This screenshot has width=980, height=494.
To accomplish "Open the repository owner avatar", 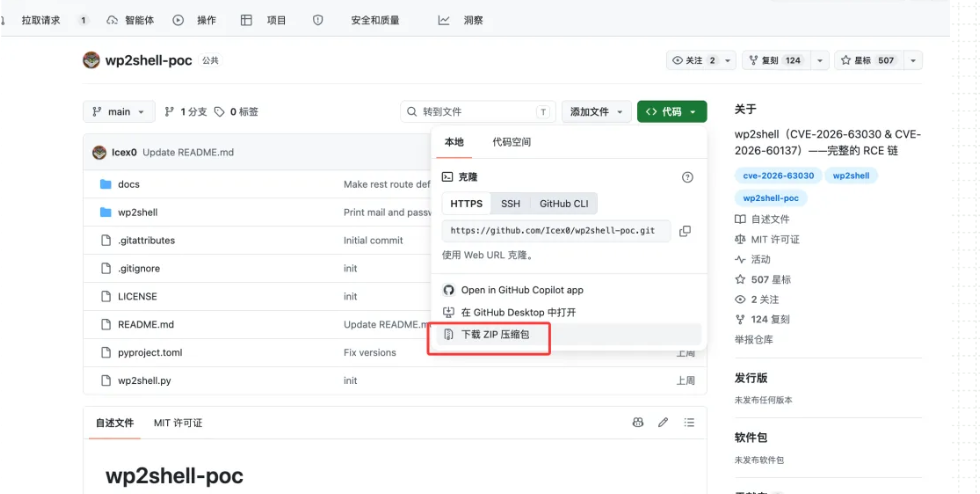I will [x=91, y=61].
